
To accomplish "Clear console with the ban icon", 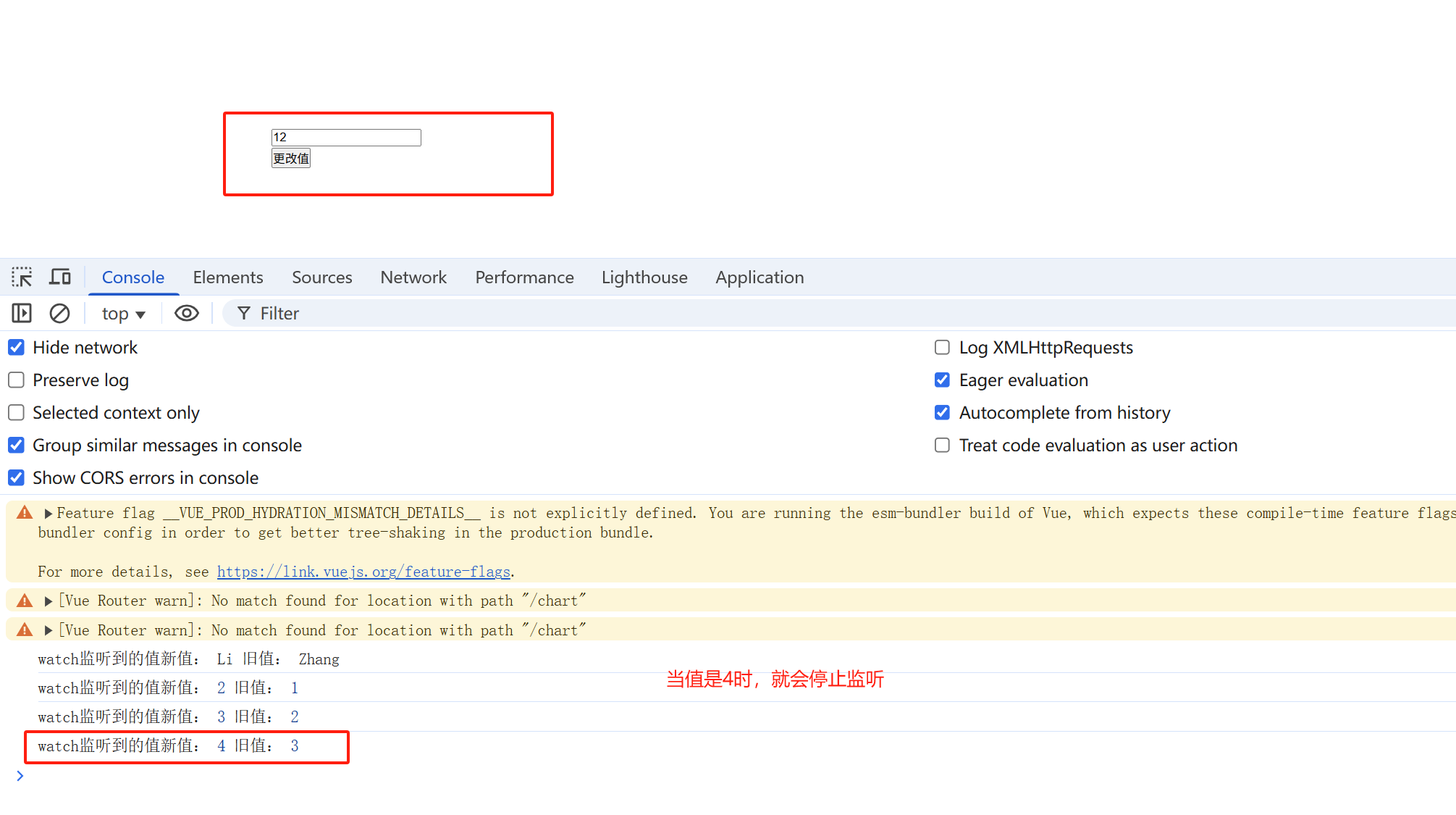I will click(x=59, y=313).
